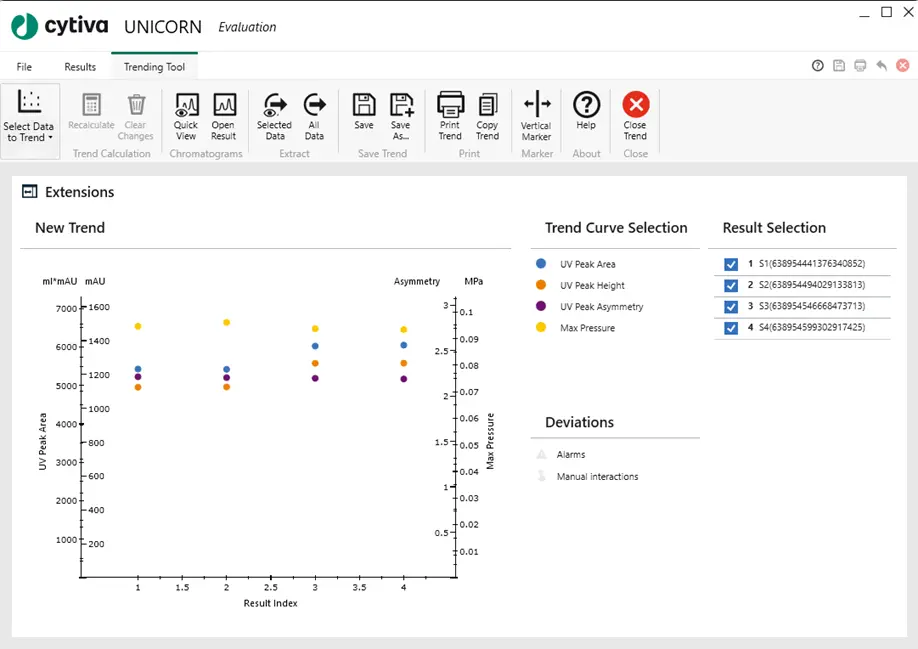The height and width of the screenshot is (649, 918).
Task: Collapse the Extensions panel
Action: [x=29, y=192]
